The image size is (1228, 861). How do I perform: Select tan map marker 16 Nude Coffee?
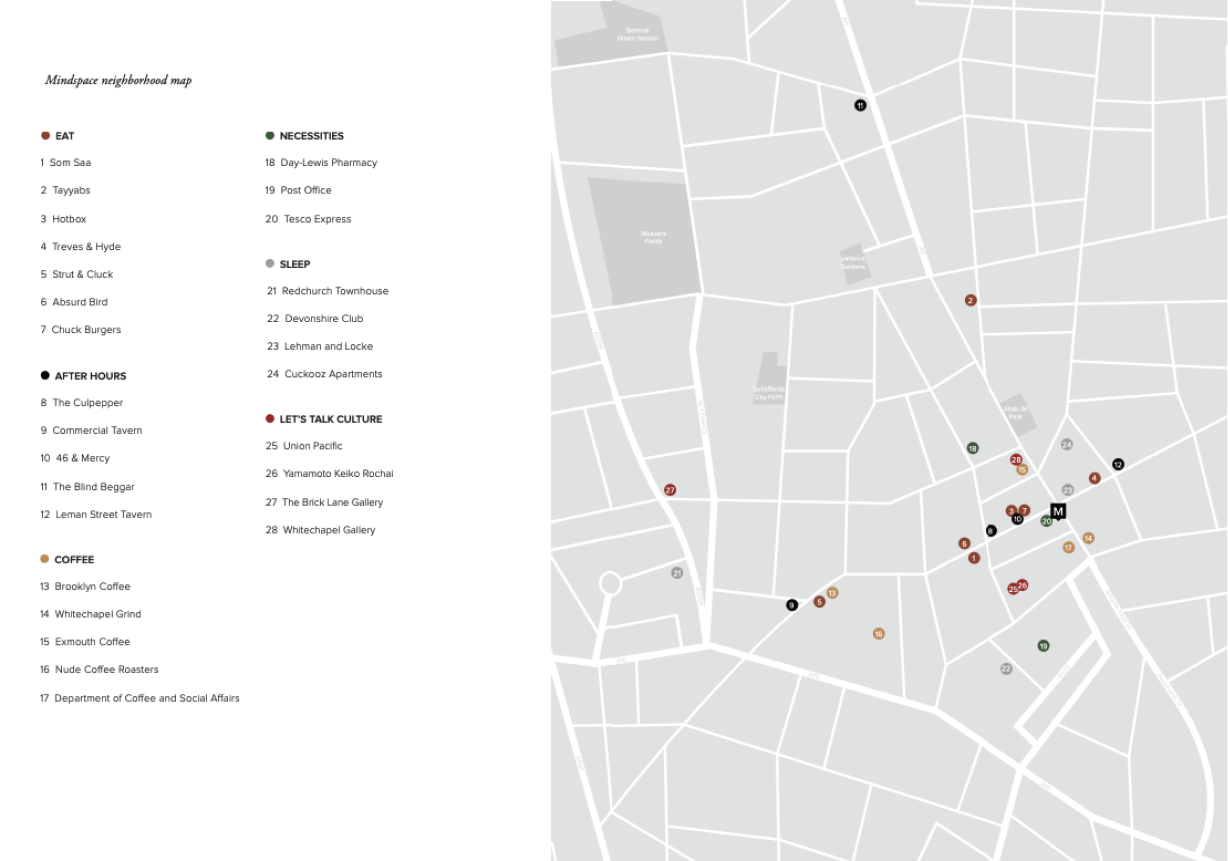pyautogui.click(x=878, y=633)
